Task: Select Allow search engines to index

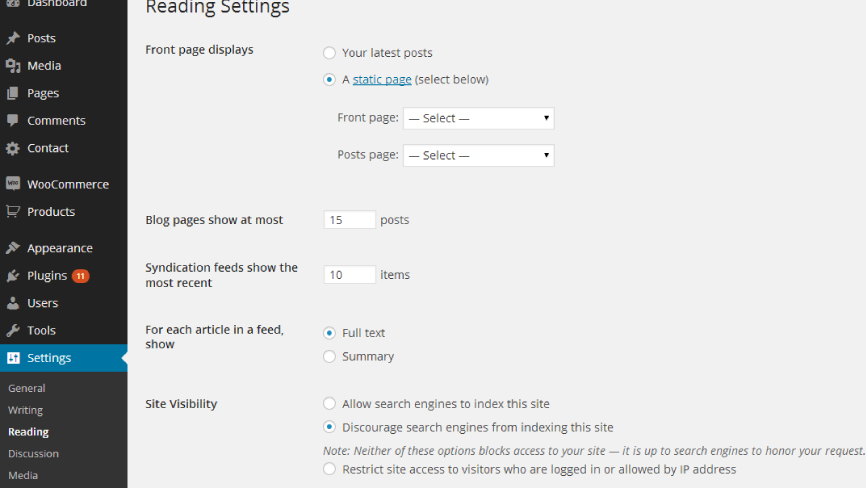Action: point(329,404)
